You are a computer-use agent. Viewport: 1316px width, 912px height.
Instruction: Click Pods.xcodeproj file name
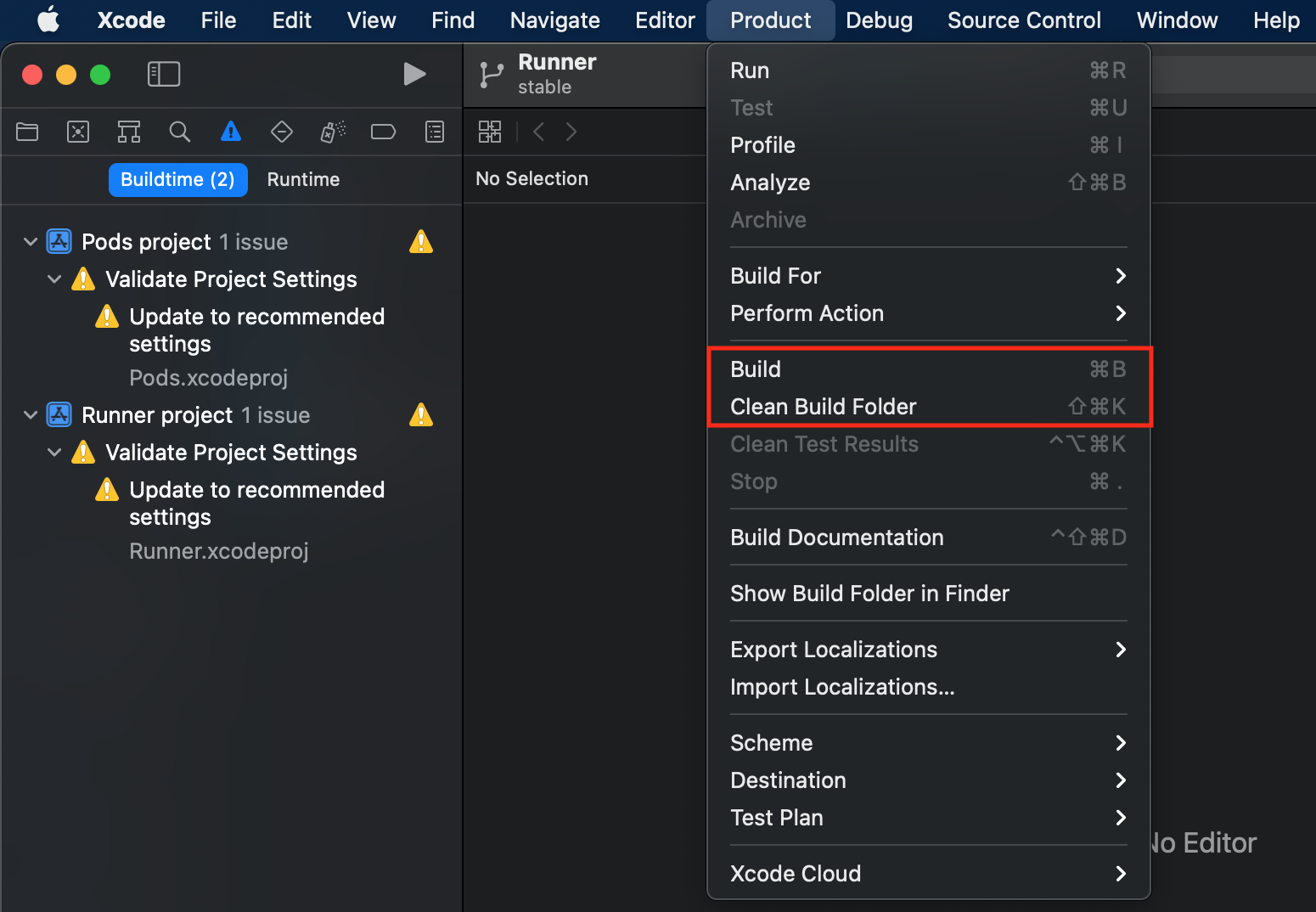coord(208,378)
